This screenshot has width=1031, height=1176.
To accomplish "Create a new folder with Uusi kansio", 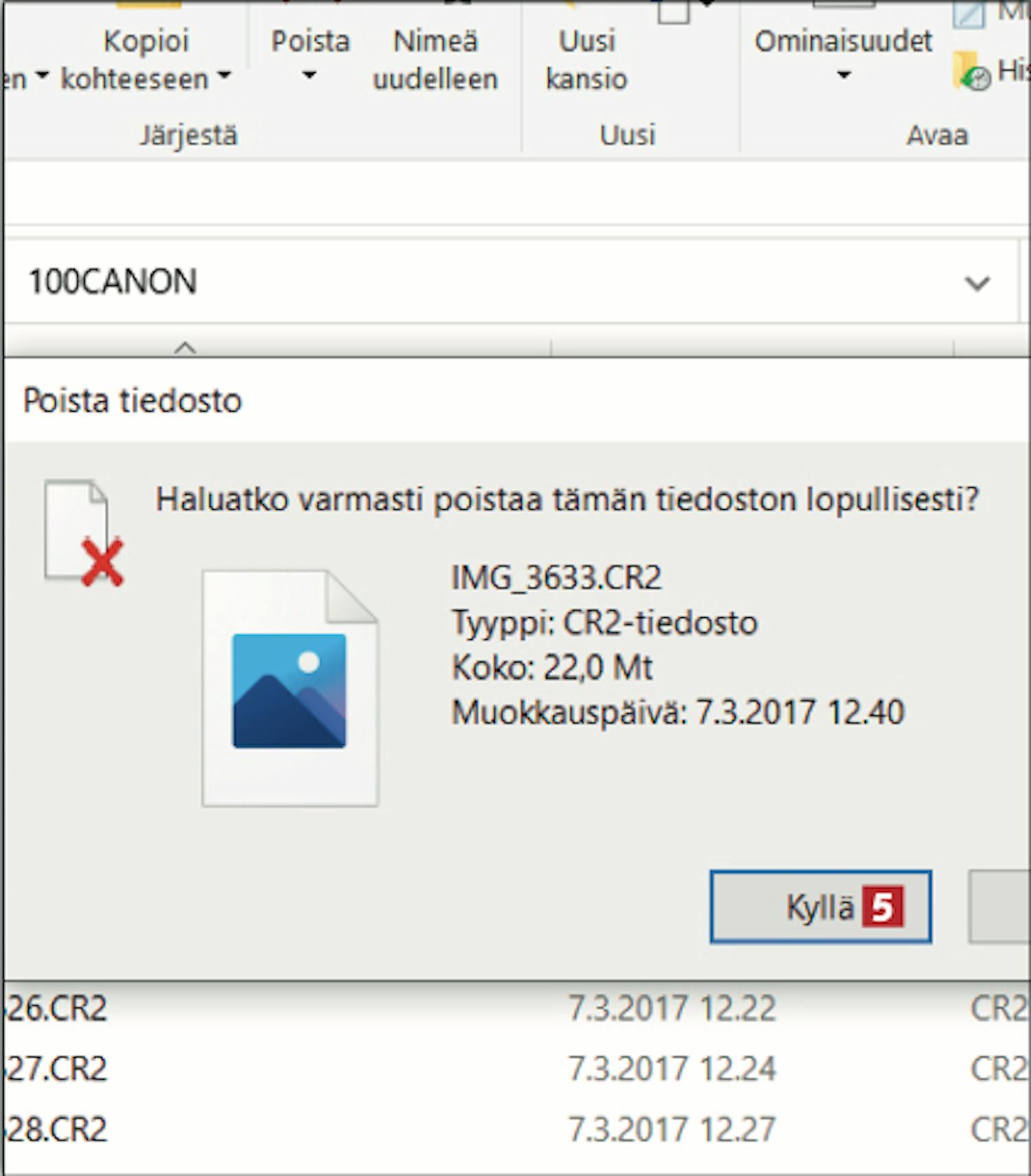I will [586, 60].
